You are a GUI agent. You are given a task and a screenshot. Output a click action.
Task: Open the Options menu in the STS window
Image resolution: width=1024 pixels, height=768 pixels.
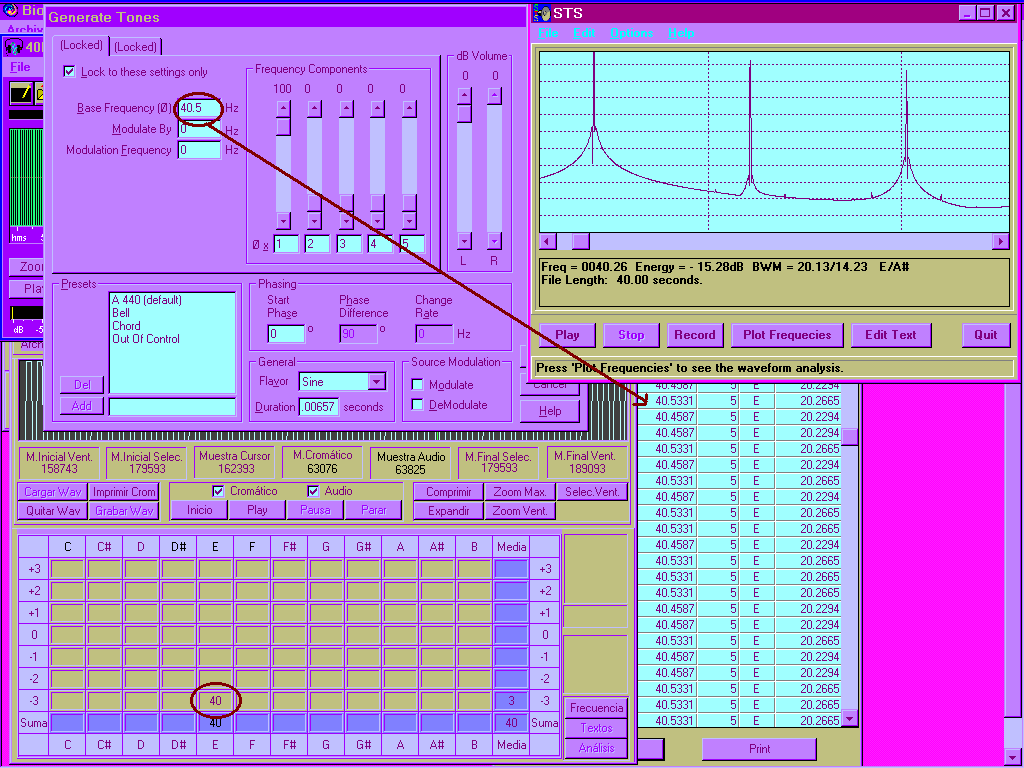(631, 33)
